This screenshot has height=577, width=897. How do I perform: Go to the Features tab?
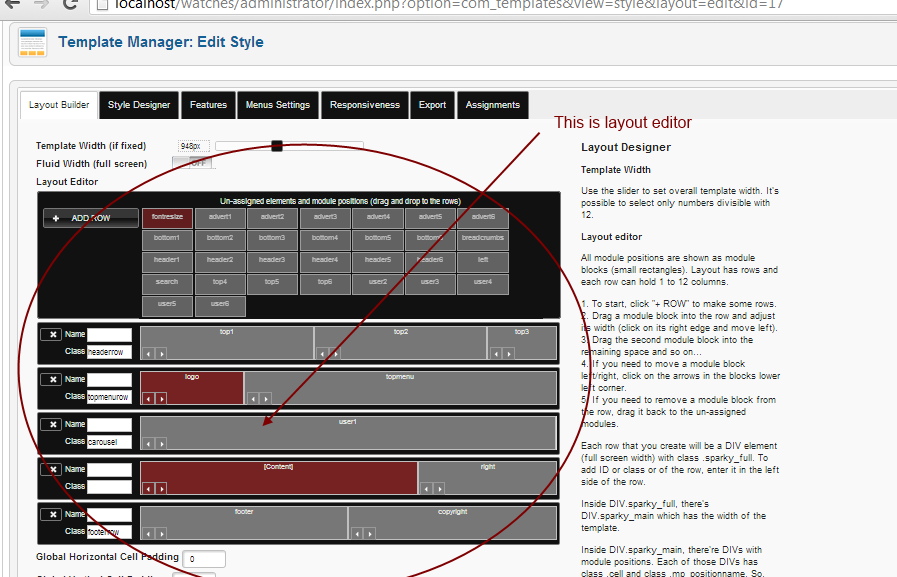(x=208, y=105)
